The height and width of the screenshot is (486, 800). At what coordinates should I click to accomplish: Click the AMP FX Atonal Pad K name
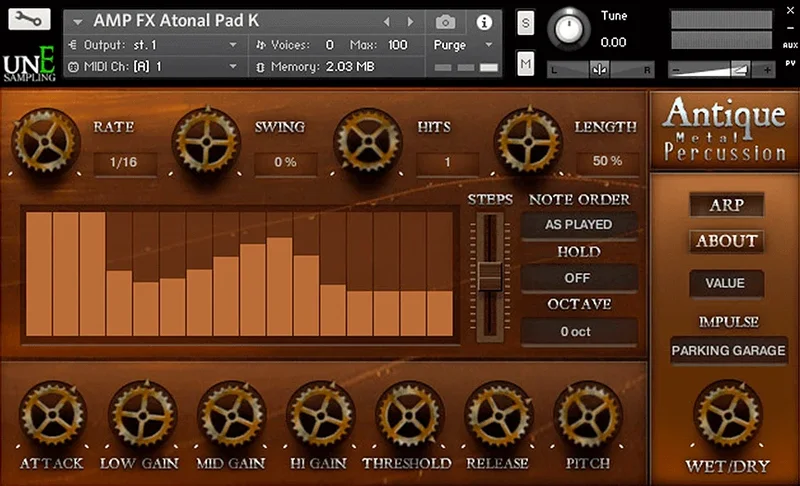(x=176, y=21)
